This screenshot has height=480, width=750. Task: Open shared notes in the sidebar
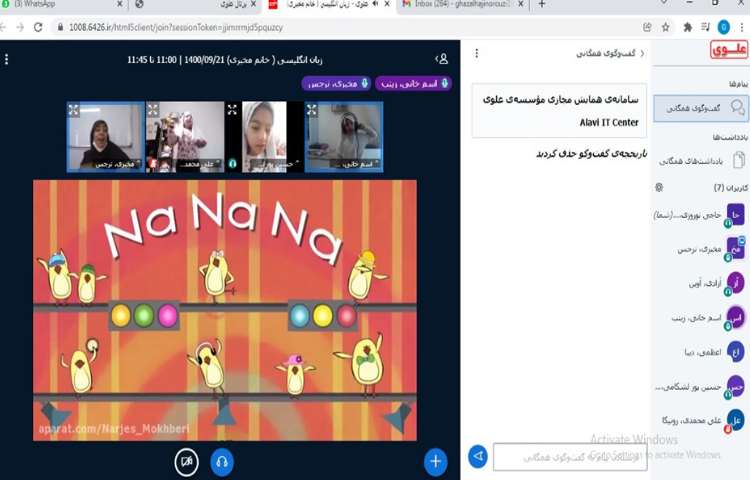(701, 161)
